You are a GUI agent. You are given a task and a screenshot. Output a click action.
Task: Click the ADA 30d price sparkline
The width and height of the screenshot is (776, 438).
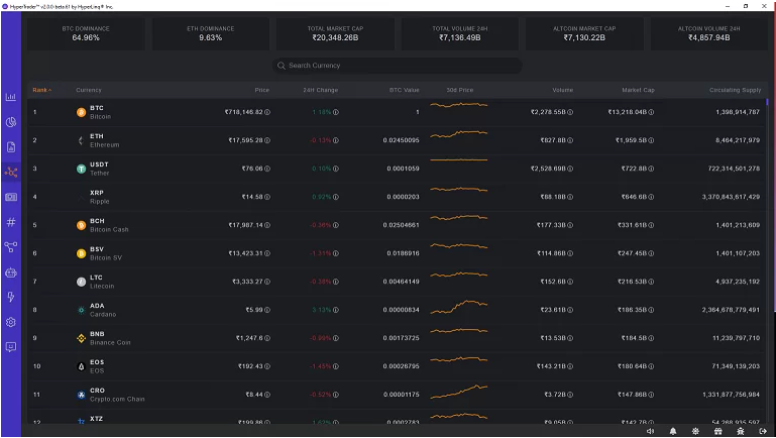click(459, 307)
